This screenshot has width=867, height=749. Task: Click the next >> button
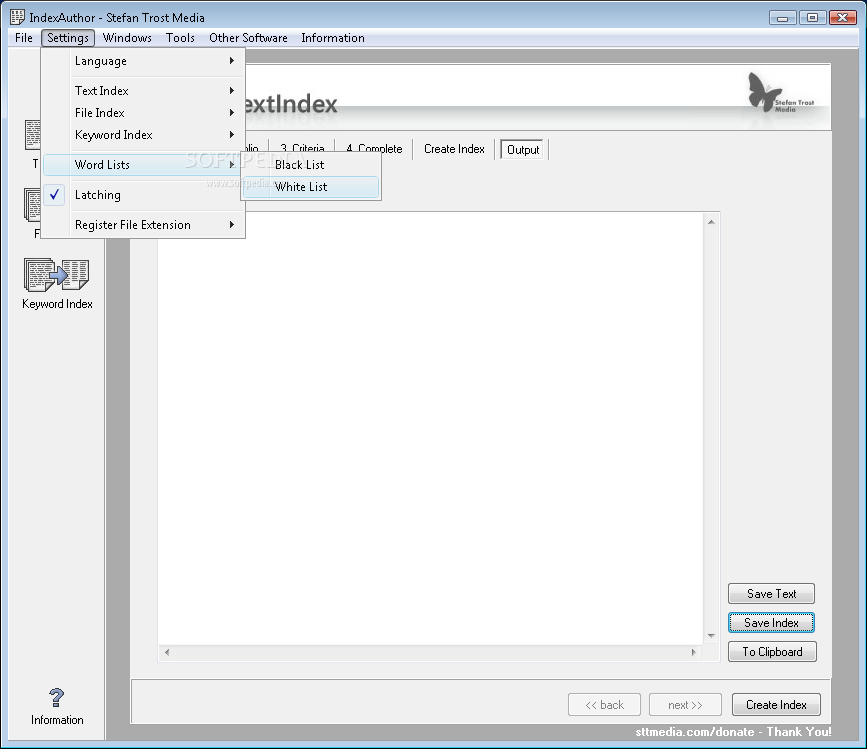(685, 705)
